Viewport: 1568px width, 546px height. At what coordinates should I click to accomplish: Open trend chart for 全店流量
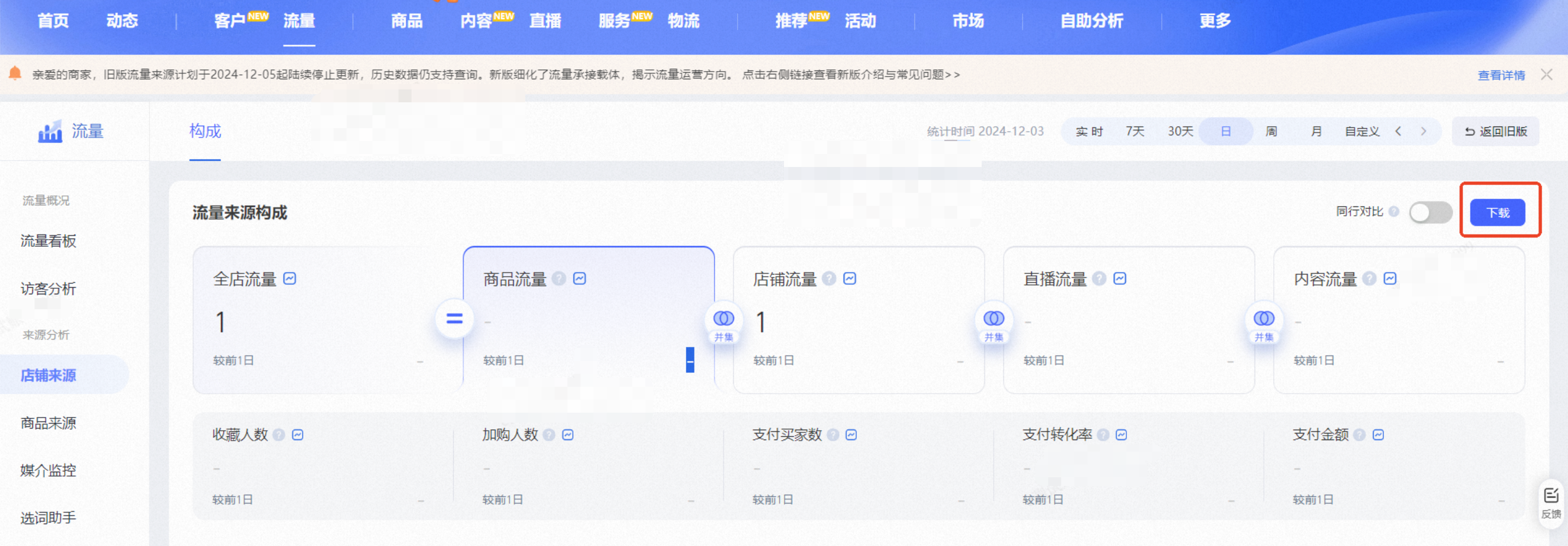coord(290,279)
